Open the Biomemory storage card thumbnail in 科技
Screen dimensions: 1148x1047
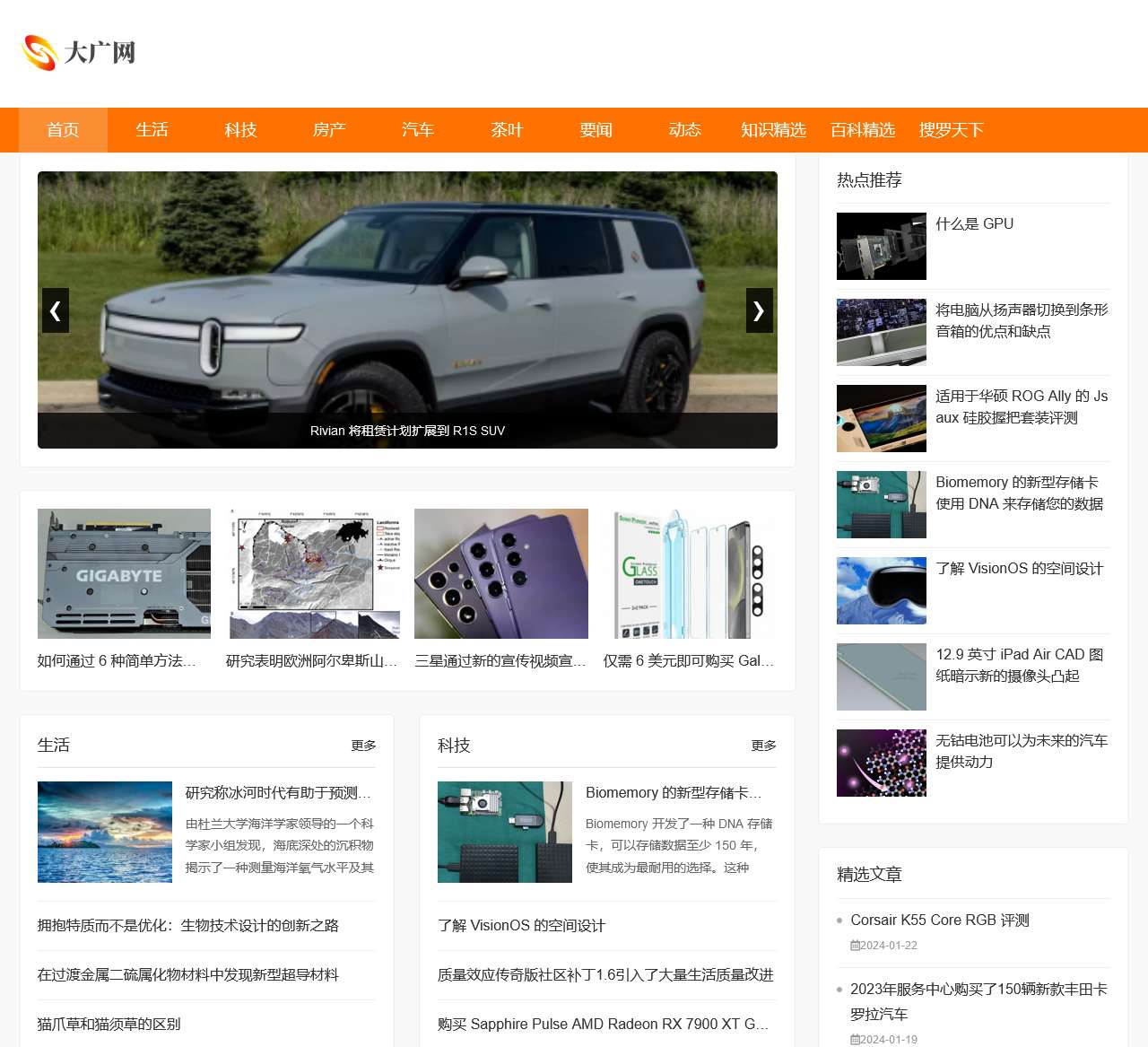click(x=505, y=832)
